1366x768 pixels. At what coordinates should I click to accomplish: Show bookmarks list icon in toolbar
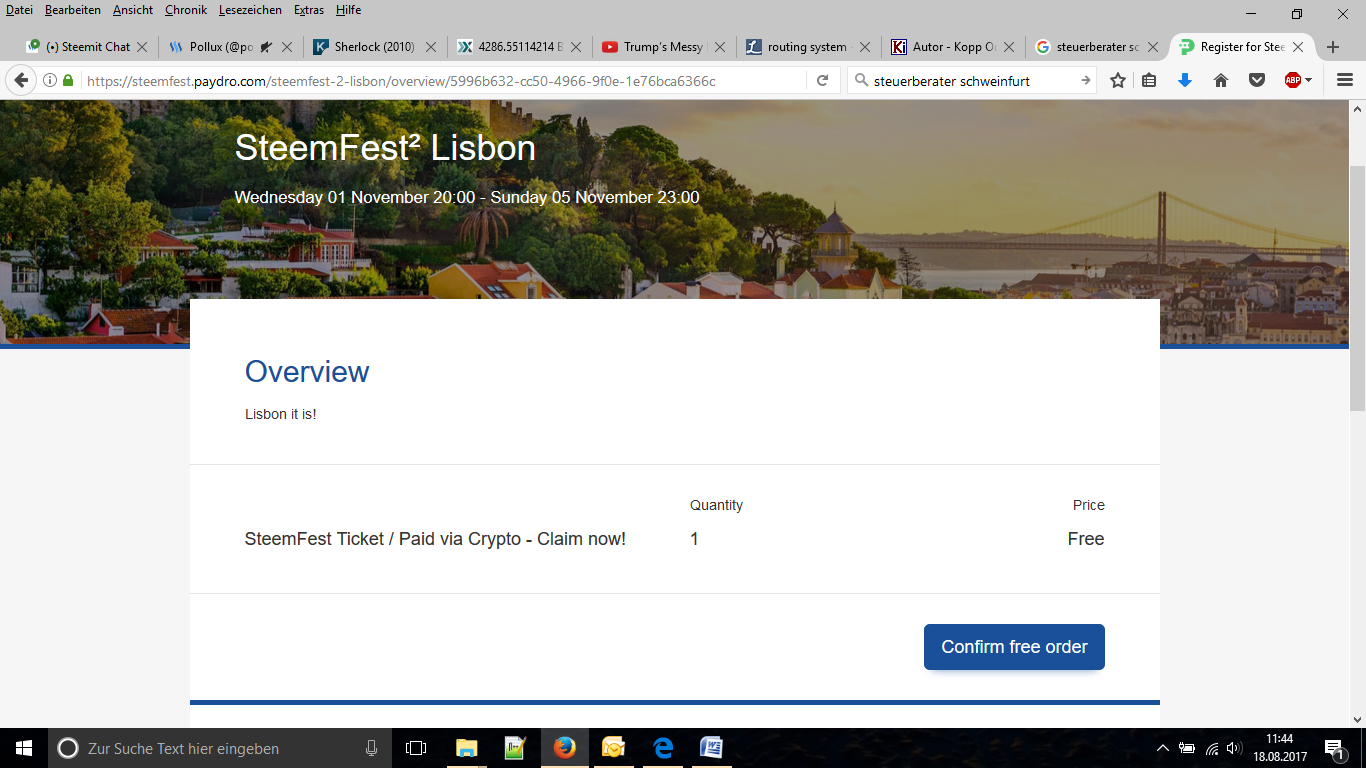pyautogui.click(x=1149, y=81)
